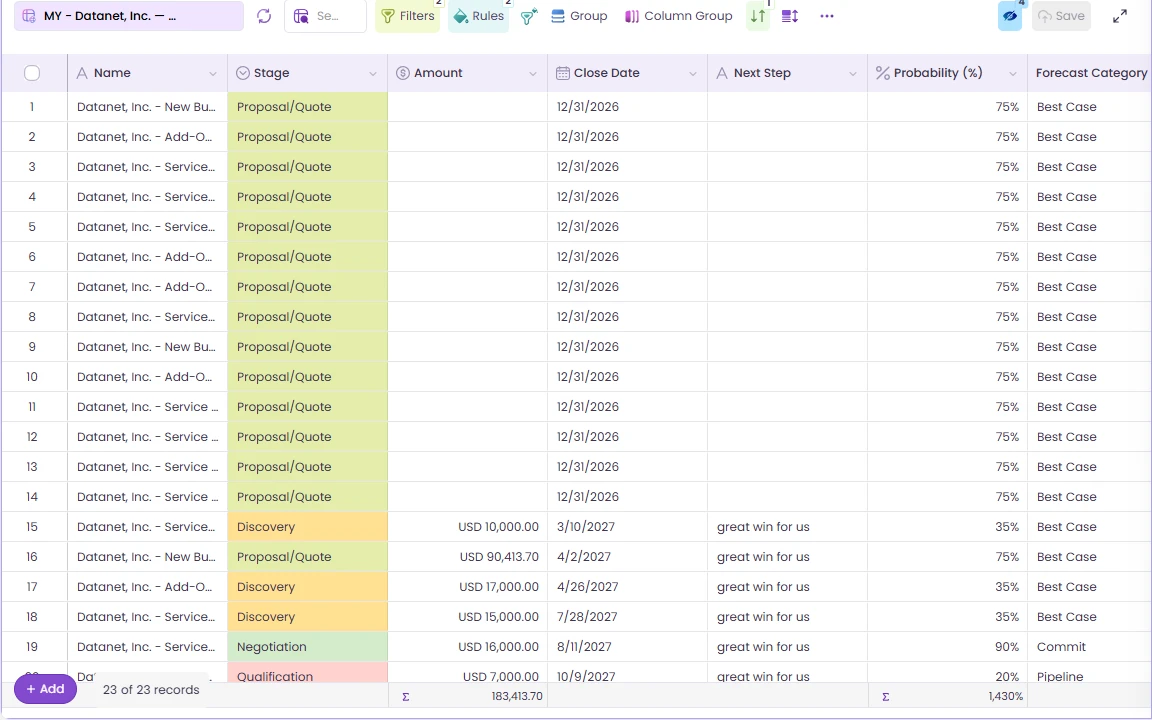Open the Amount column dropdown arrow
Image resolution: width=1152 pixels, height=720 pixels.
click(x=533, y=73)
